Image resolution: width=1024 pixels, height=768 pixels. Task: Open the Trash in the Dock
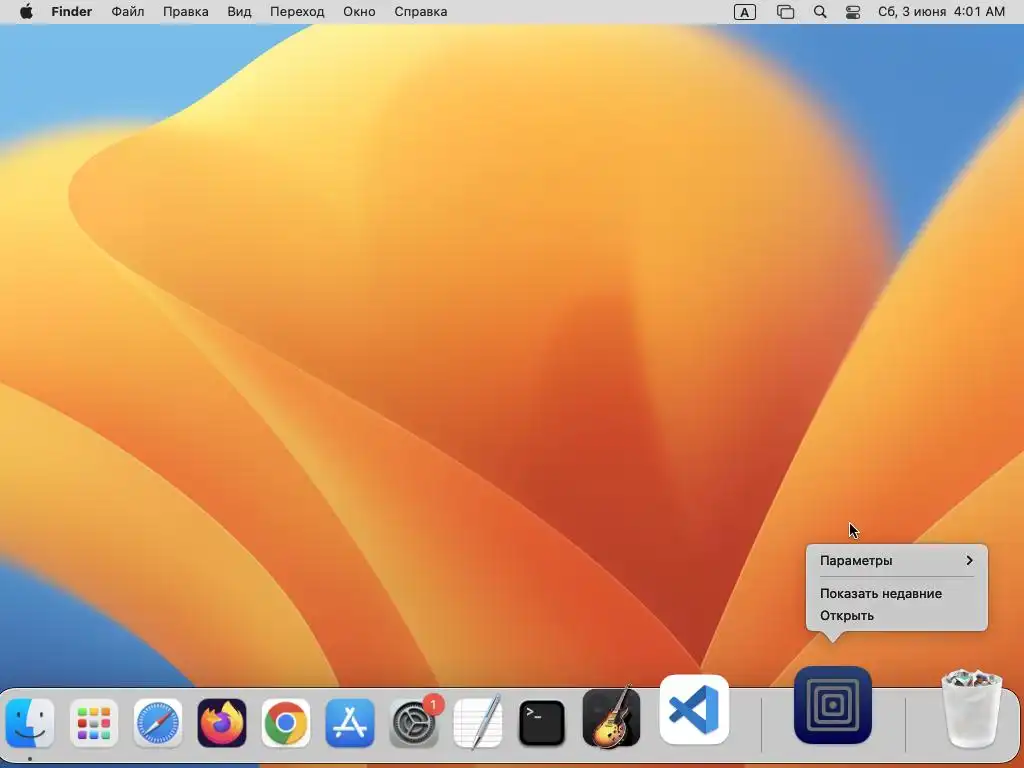[x=971, y=709]
